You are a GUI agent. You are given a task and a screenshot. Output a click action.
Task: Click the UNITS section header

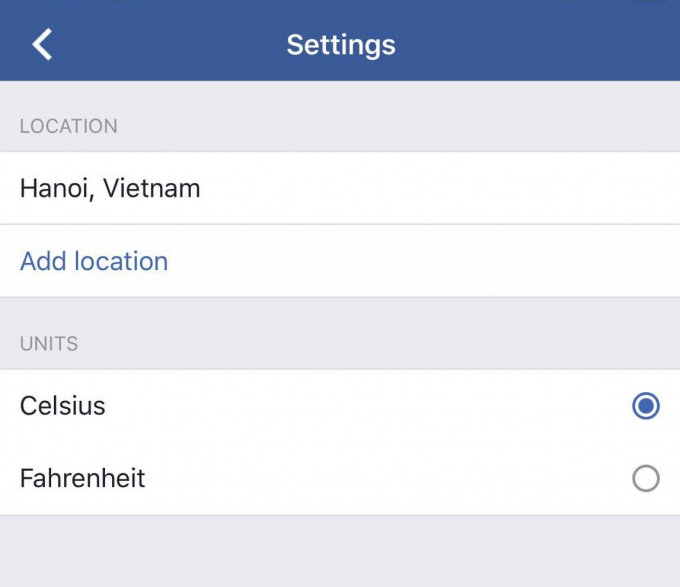click(x=49, y=343)
